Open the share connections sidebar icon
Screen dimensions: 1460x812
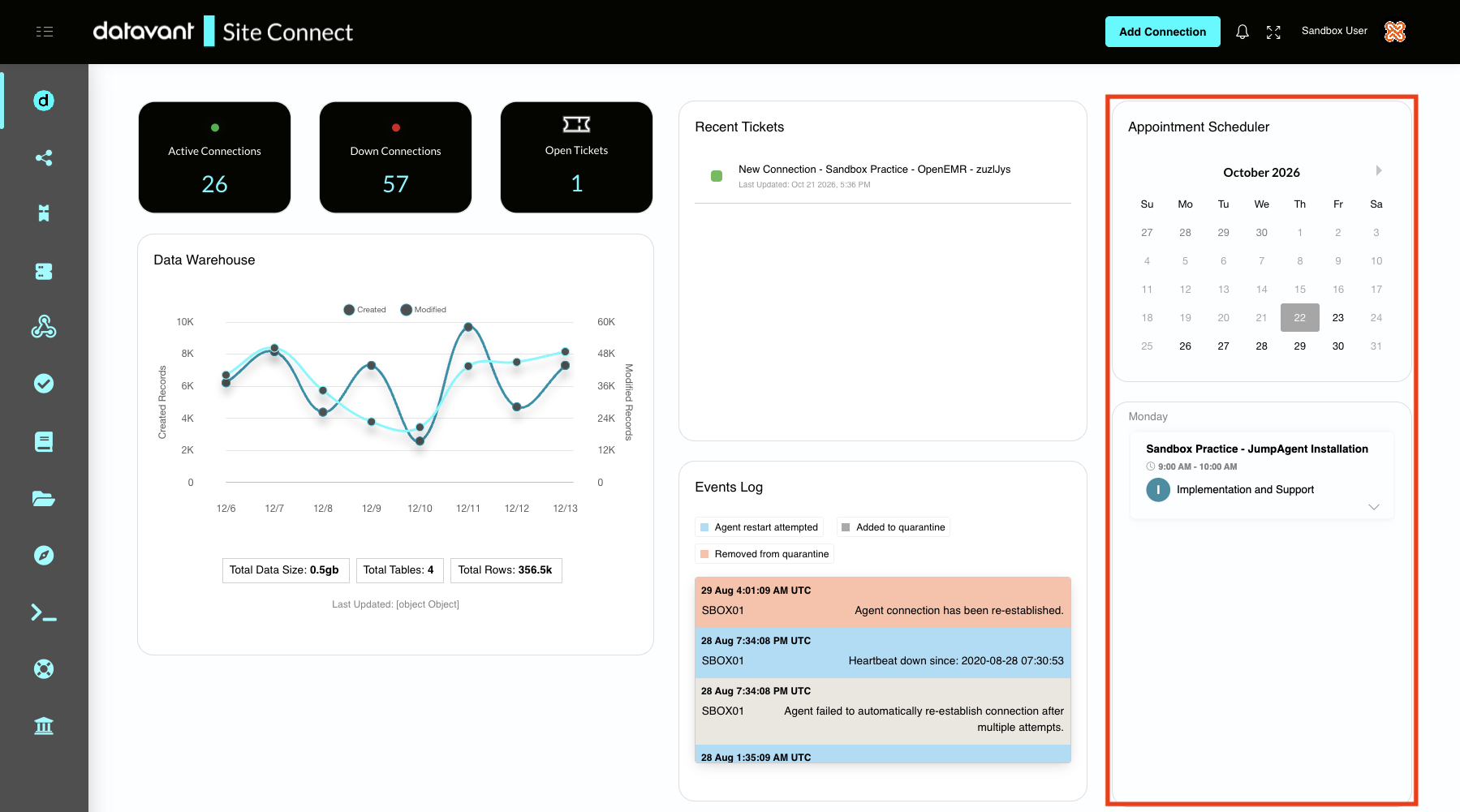[44, 157]
